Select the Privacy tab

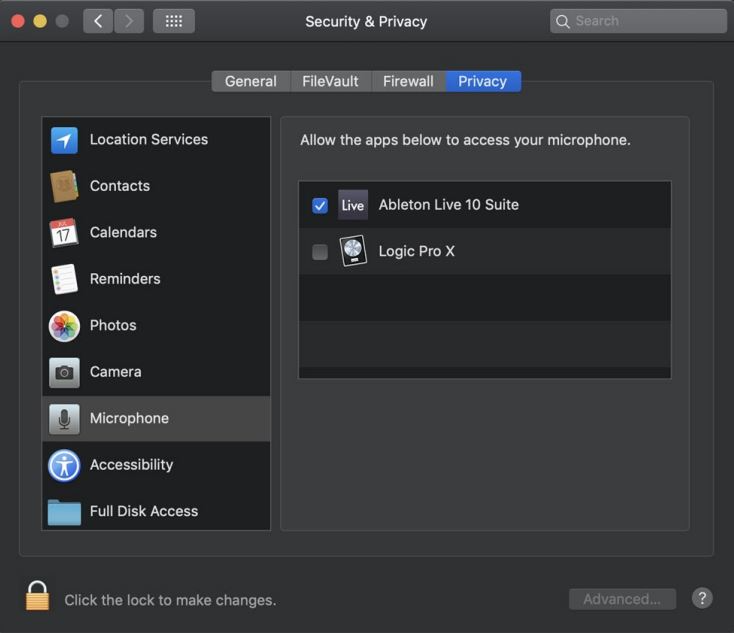coord(483,81)
